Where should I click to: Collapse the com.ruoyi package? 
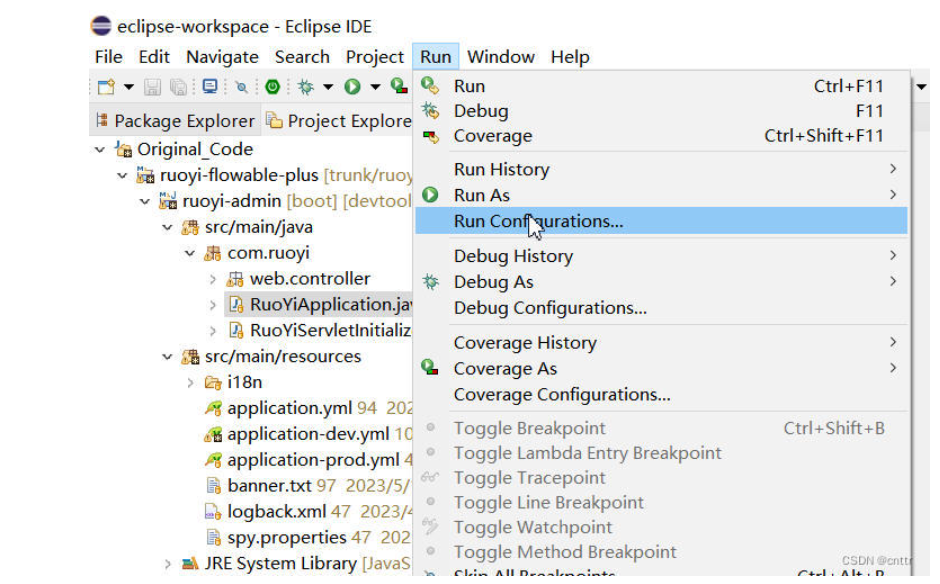coord(189,254)
